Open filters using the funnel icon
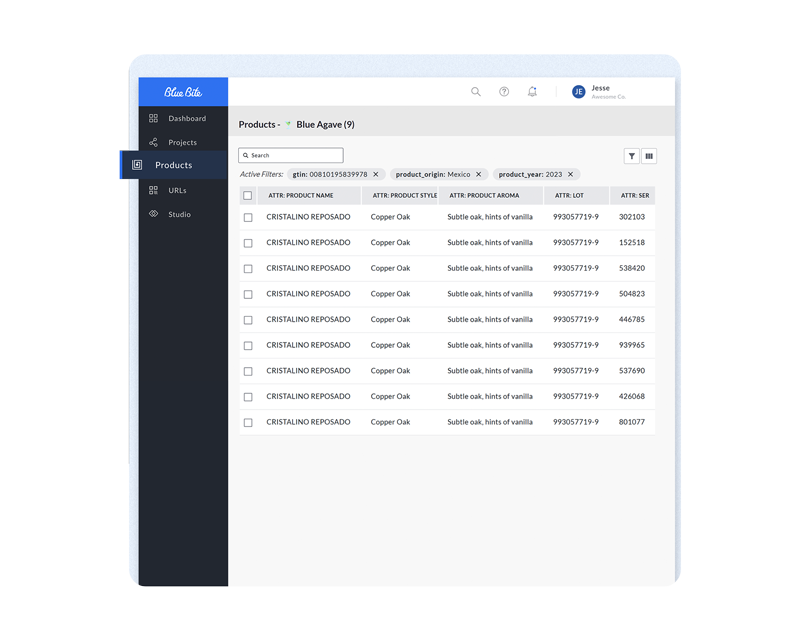800x640 pixels. click(x=632, y=156)
